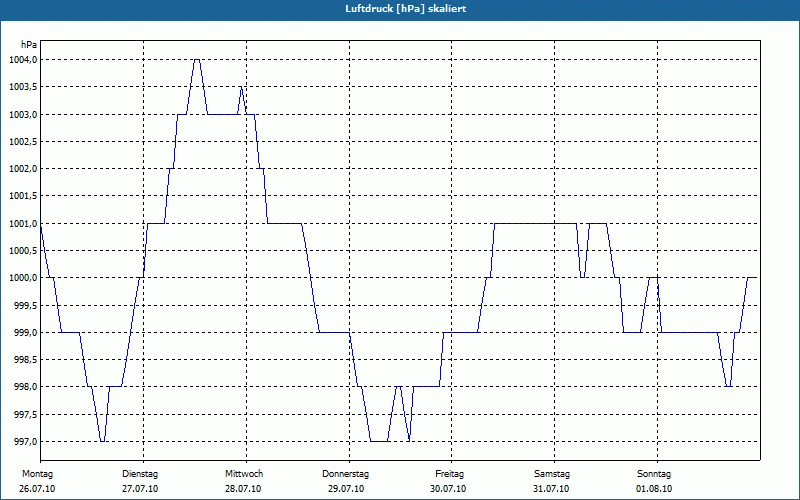Click the title 'Luftdruck [hPa] skaliert'
The image size is (800, 500).
[x=406, y=9]
